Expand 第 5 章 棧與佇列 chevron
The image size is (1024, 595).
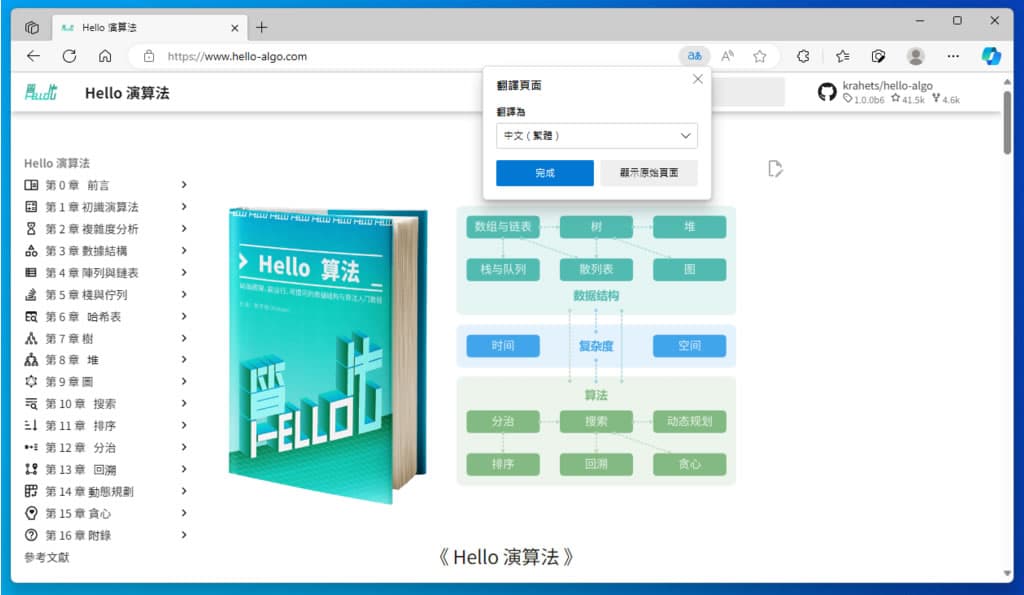184,295
